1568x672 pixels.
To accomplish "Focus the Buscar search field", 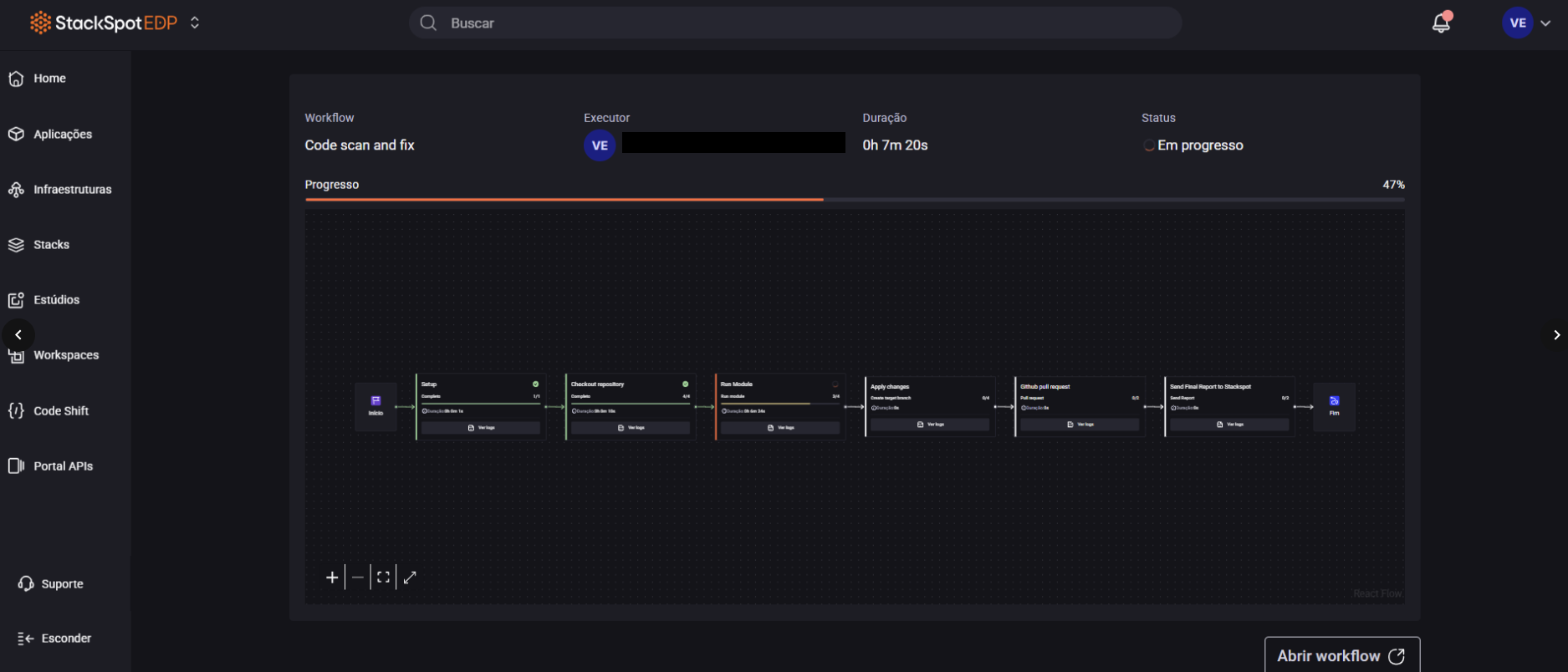I will tap(794, 23).
